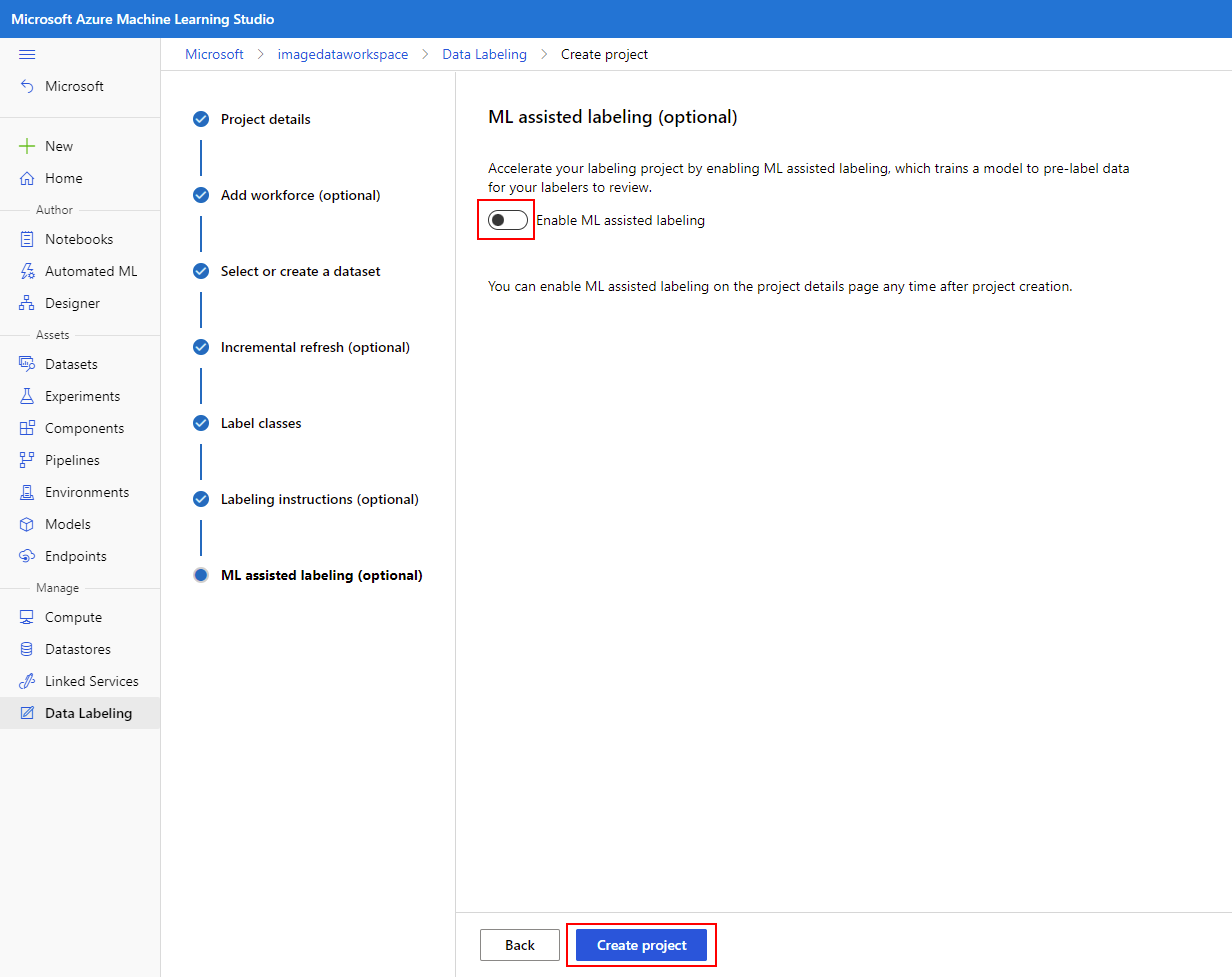Viewport: 1232px width, 977px height.
Task: Click the Enable ML assisted labeling label
Action: (620, 220)
